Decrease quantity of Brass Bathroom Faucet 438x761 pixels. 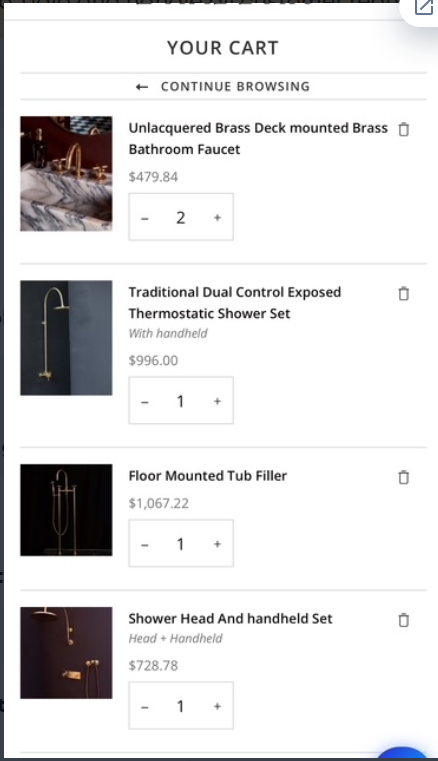click(145, 218)
